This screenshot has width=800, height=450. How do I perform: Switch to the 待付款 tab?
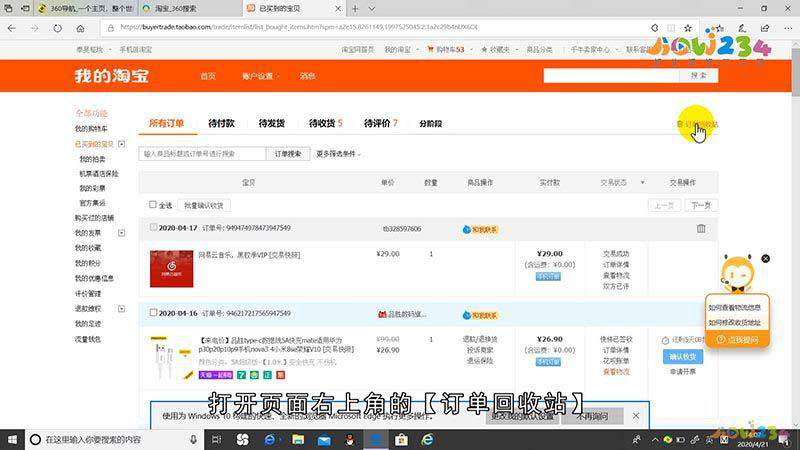tap(221, 123)
